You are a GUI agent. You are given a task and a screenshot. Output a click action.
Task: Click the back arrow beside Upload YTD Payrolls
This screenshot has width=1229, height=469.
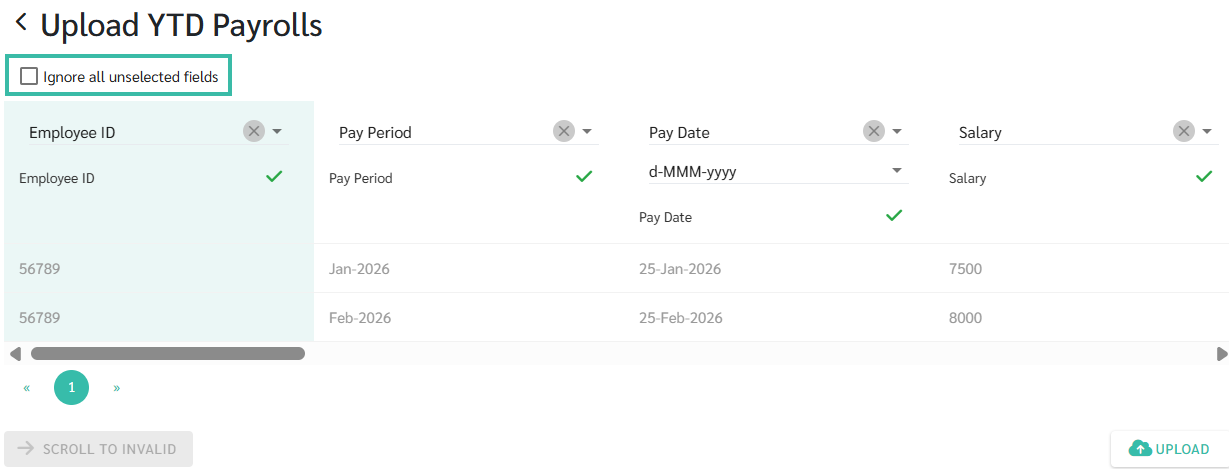click(x=20, y=23)
